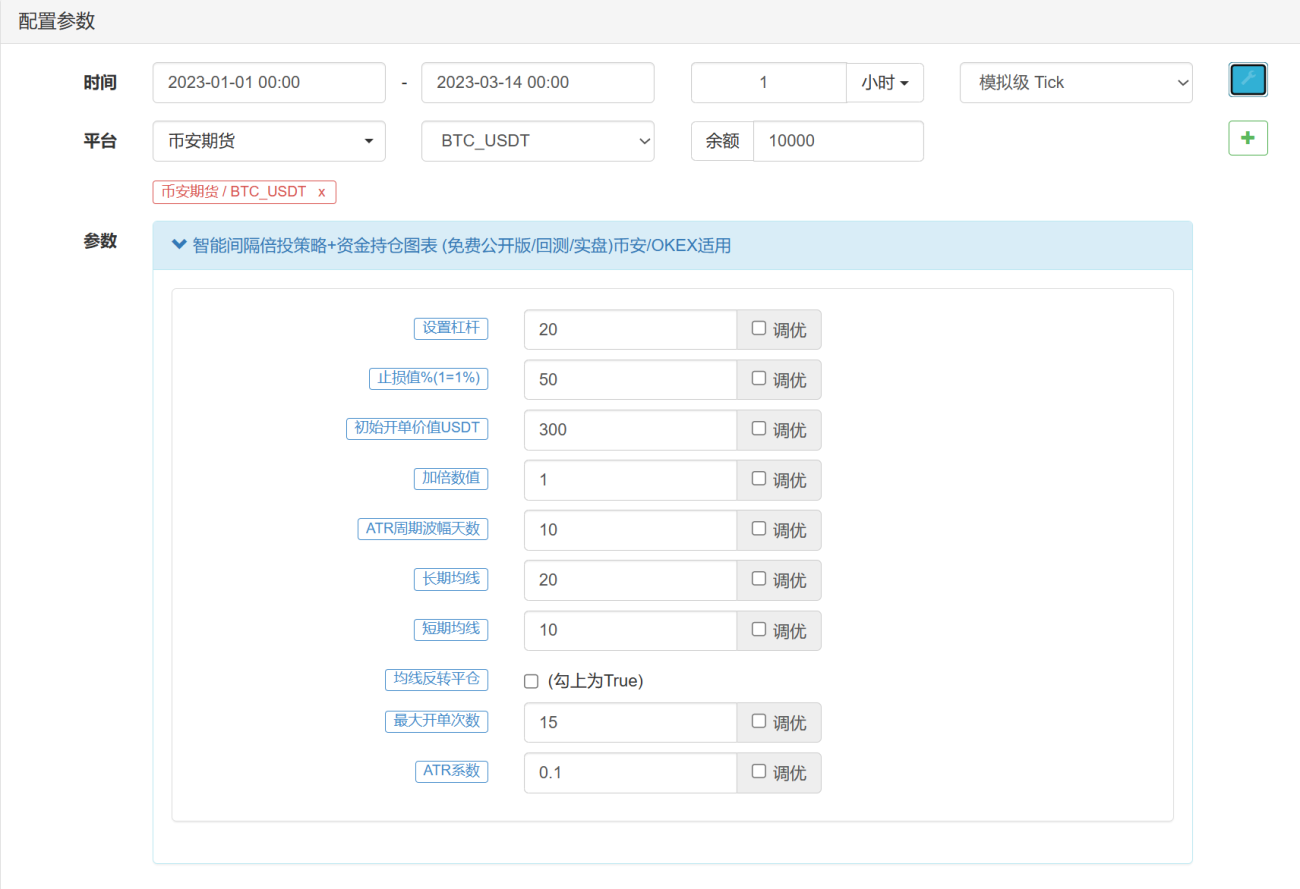
Task: Click the 初始开单价值USDT field showing 300
Action: pyautogui.click(x=631, y=430)
